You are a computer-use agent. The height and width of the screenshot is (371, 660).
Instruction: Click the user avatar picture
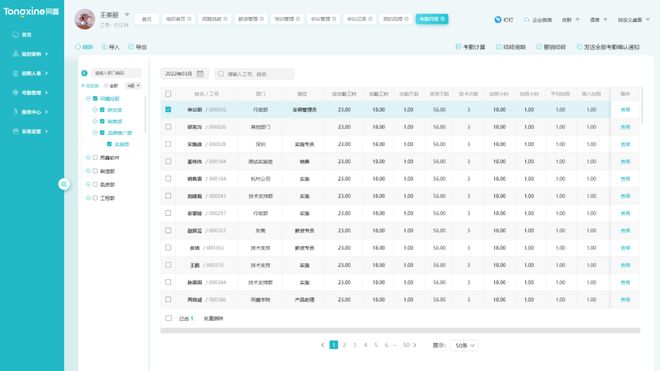click(x=85, y=19)
